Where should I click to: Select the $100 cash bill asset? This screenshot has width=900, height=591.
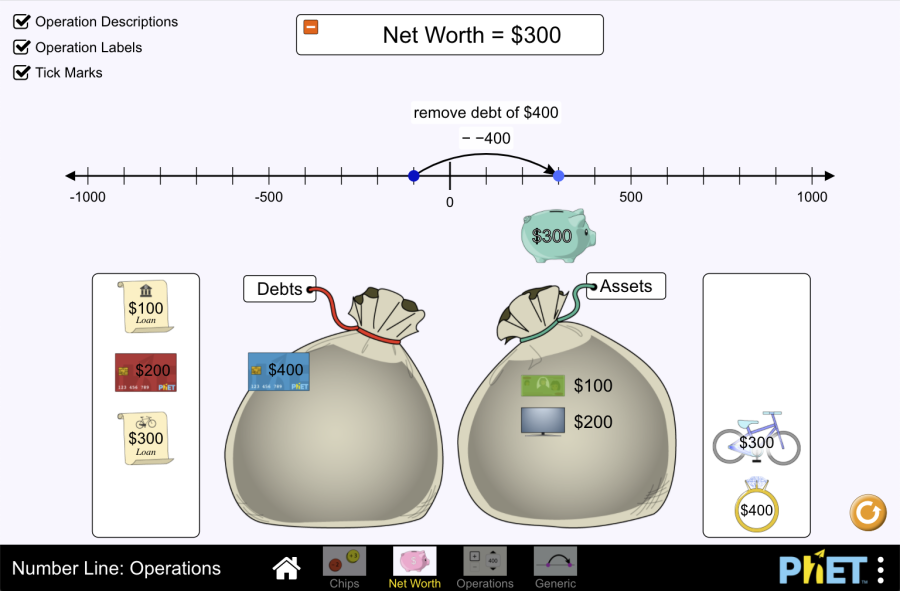click(x=543, y=386)
